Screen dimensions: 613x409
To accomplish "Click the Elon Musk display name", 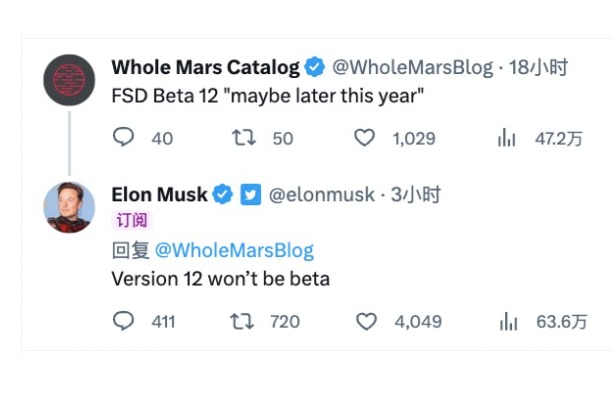I will click(159, 194).
